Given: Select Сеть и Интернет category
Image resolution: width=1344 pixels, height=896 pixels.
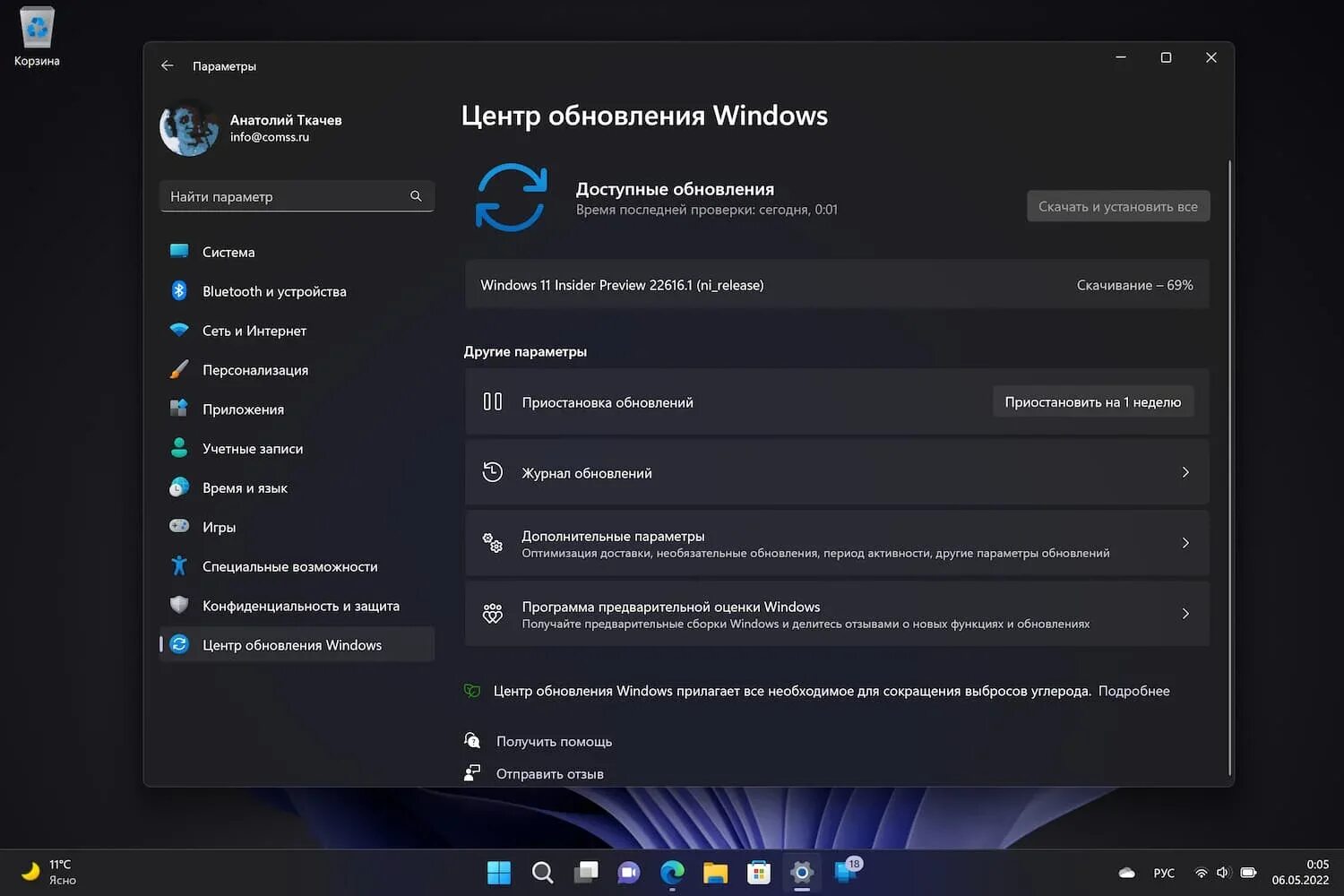Looking at the screenshot, I should click(297, 331).
